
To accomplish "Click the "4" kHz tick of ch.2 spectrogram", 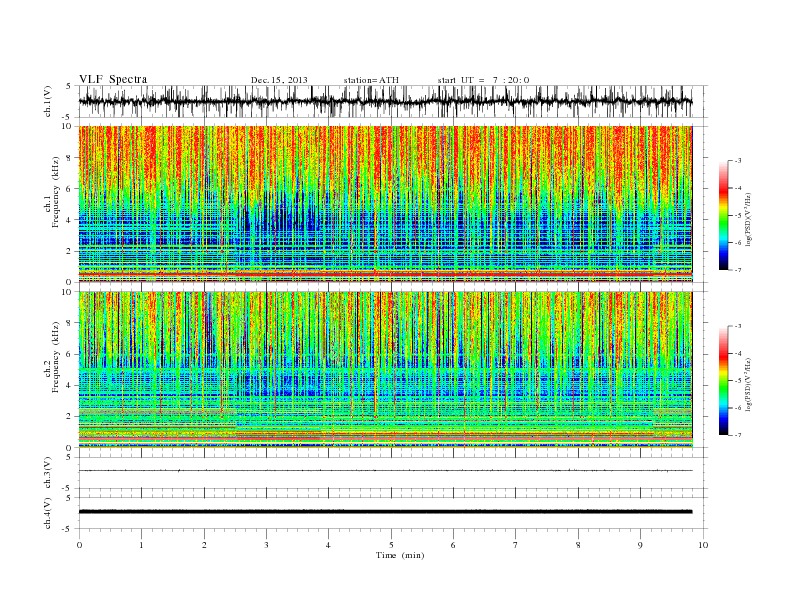I will pyautogui.click(x=70, y=386).
